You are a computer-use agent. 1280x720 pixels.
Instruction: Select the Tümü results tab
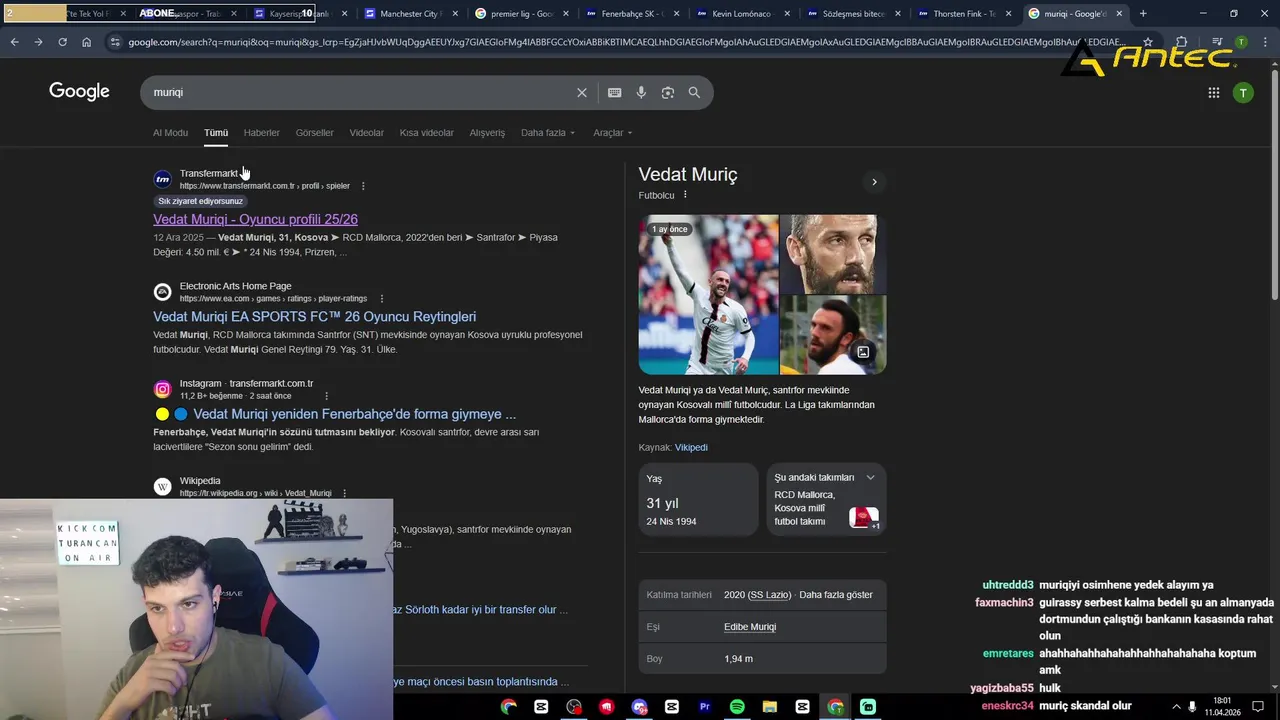pos(216,133)
